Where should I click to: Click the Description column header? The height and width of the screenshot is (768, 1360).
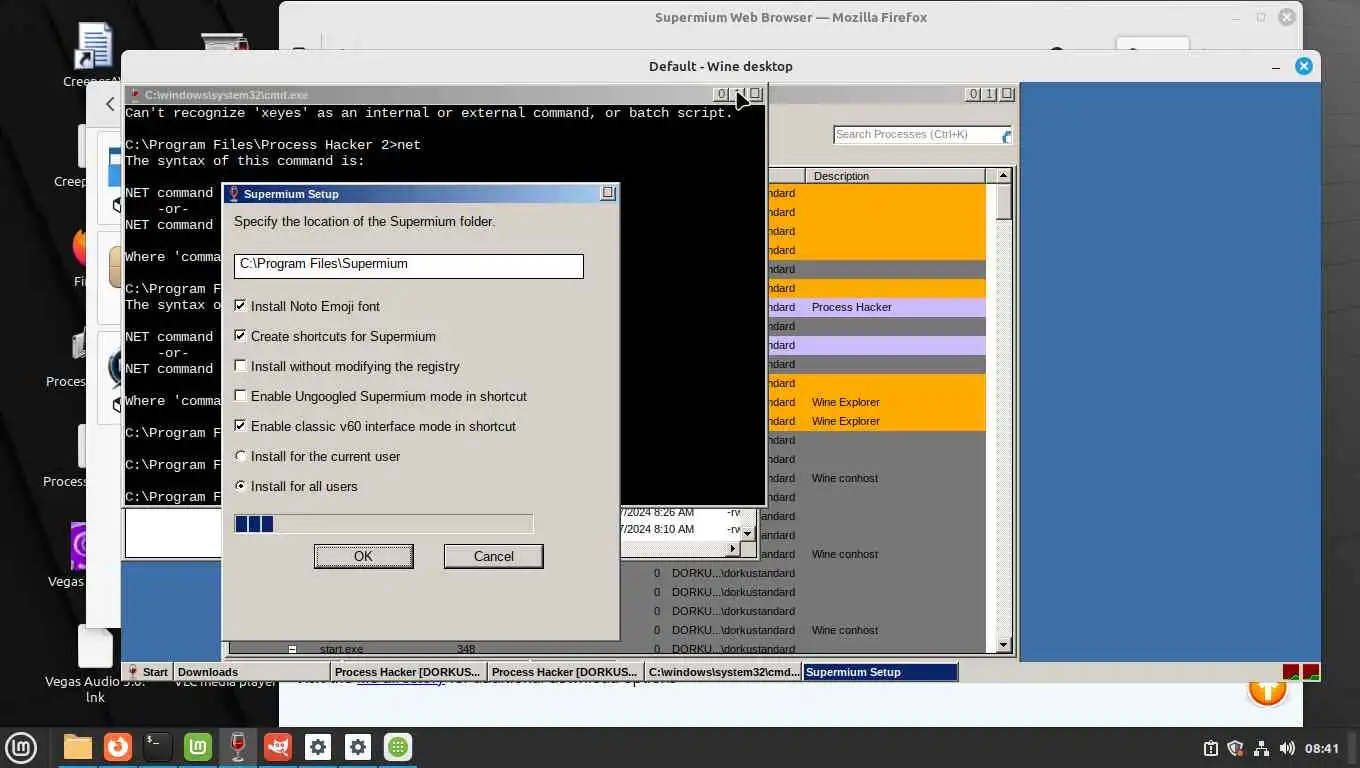click(x=895, y=176)
